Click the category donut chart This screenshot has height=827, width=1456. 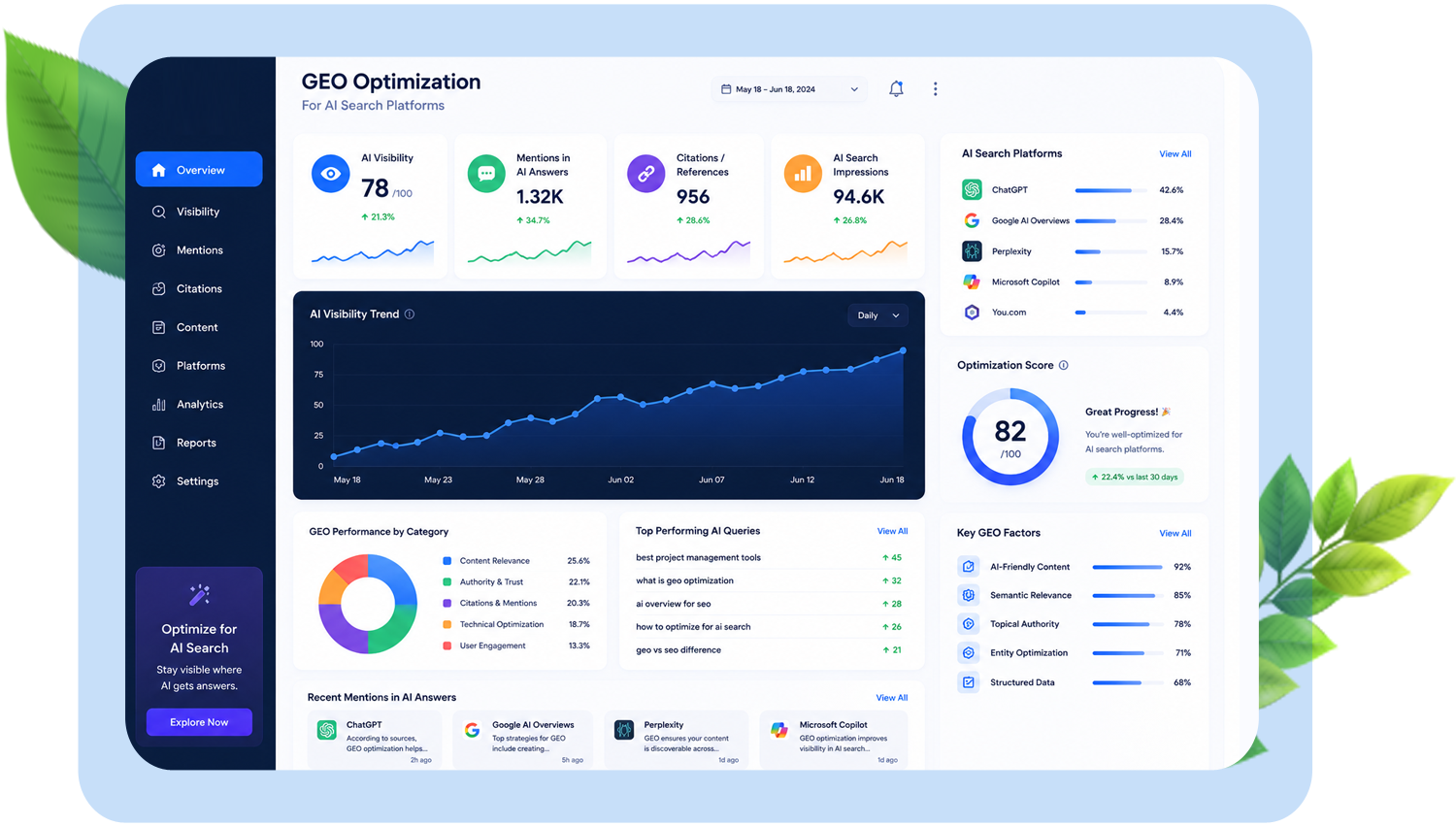click(368, 604)
